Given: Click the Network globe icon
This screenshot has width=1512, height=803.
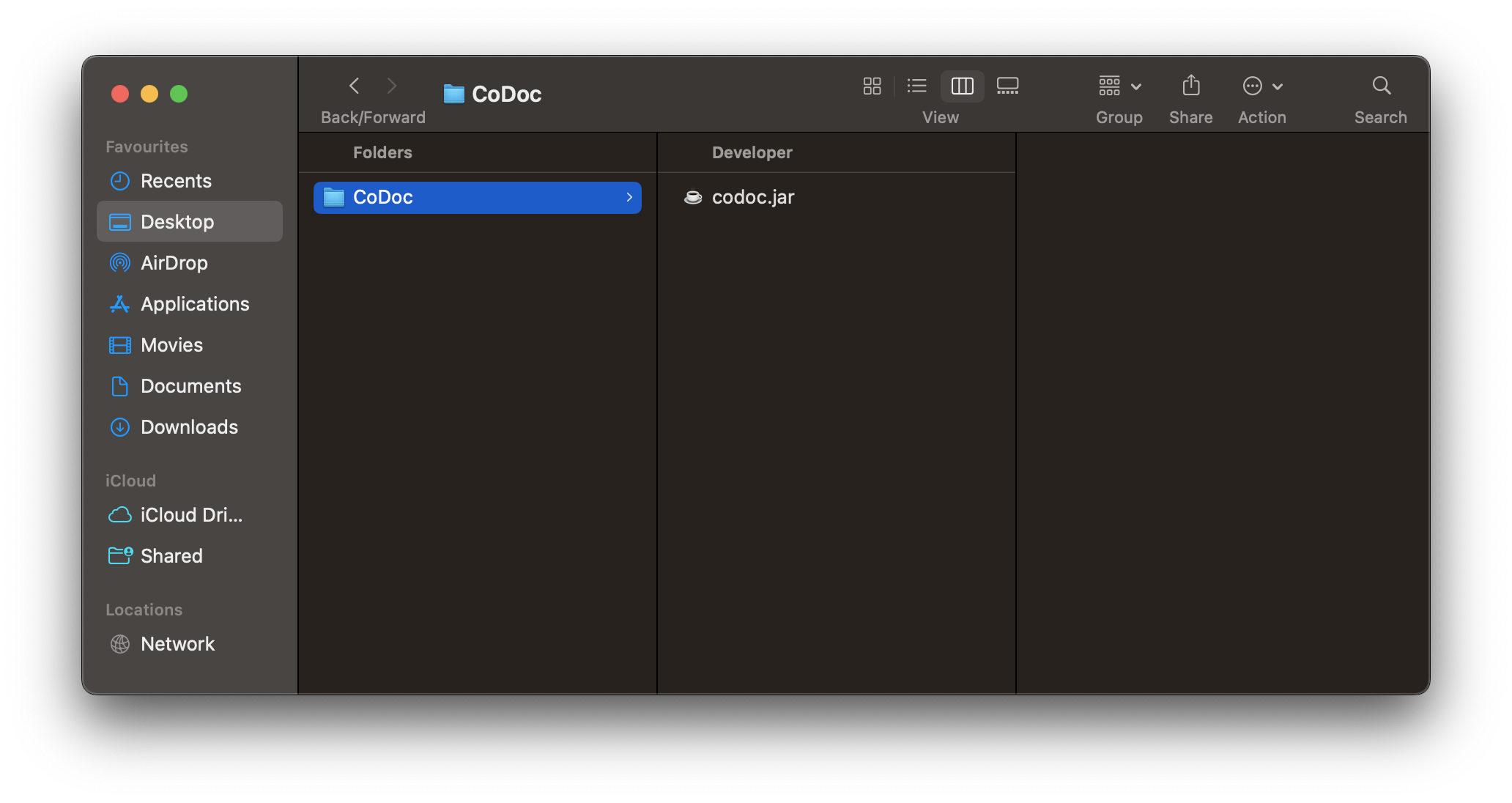Looking at the screenshot, I should click(120, 644).
